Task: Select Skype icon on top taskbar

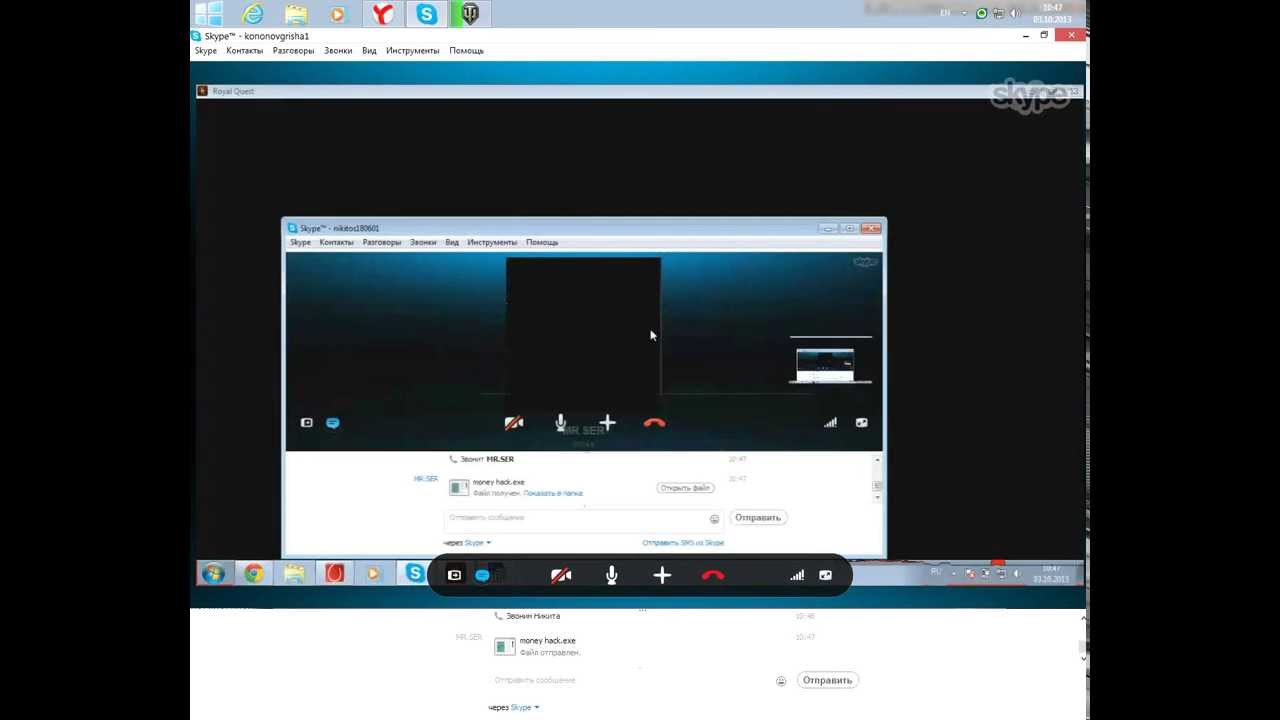Action: coord(427,13)
